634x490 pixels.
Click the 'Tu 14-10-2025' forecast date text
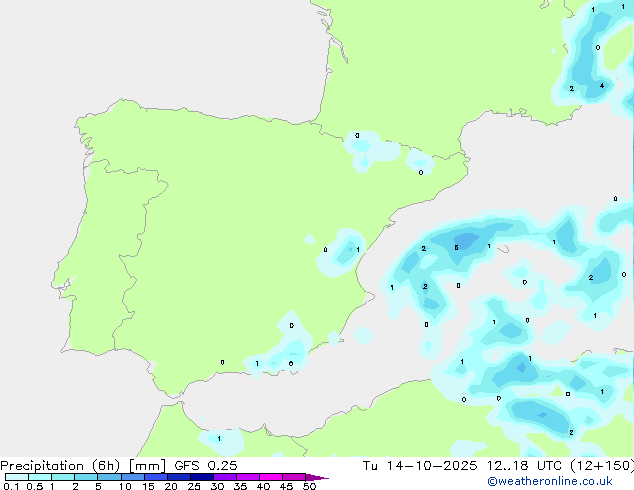click(420, 466)
